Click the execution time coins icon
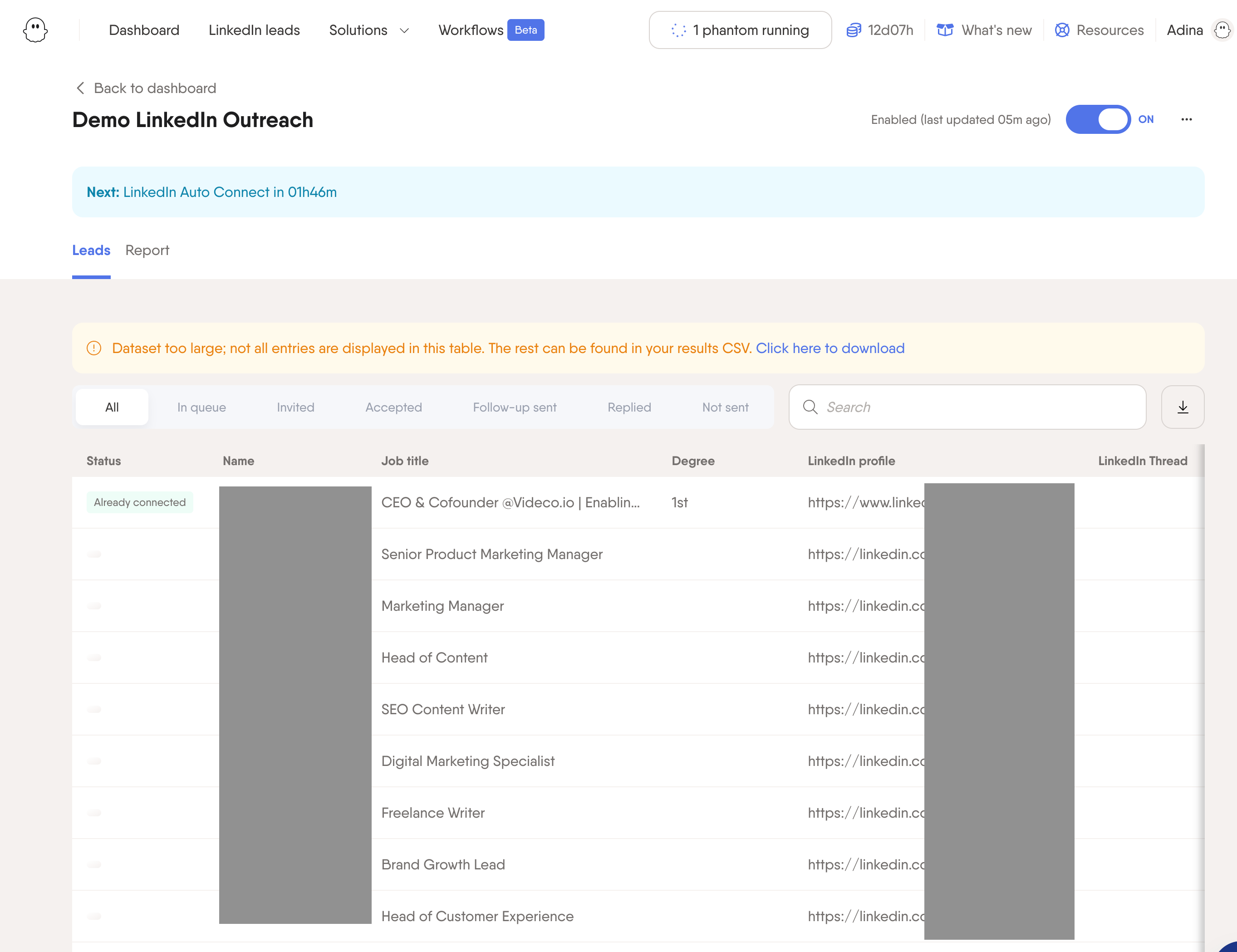The height and width of the screenshot is (952, 1237). coord(854,30)
